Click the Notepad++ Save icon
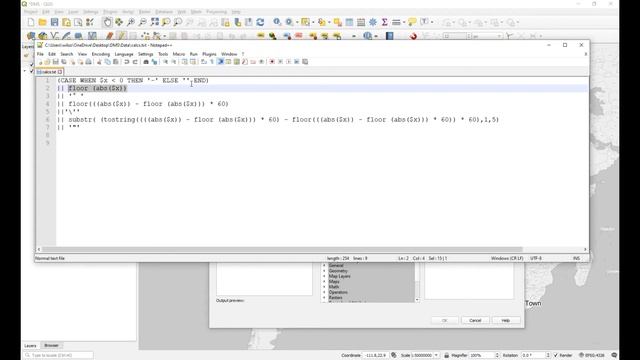640x360 pixels. click(56, 62)
